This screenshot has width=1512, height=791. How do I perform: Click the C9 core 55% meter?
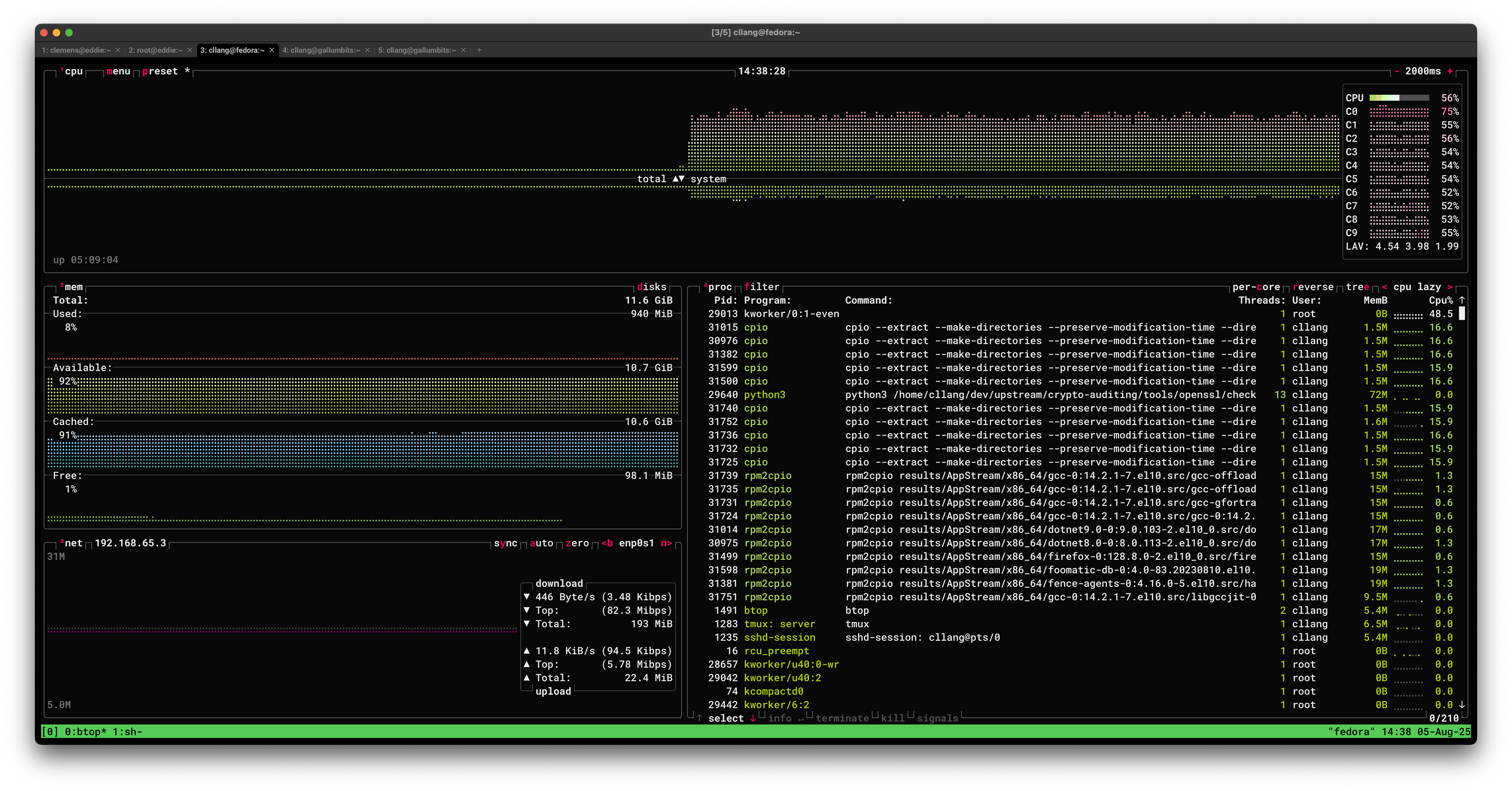coord(1399,233)
